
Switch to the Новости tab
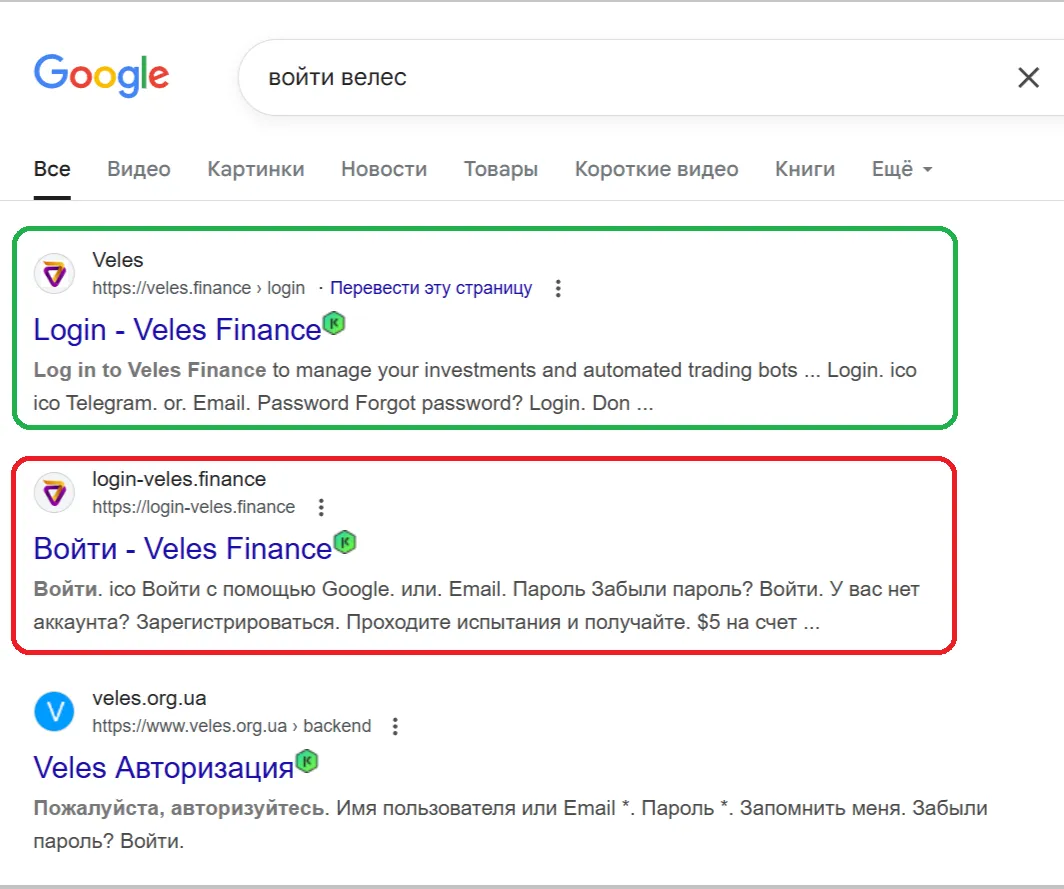click(384, 169)
